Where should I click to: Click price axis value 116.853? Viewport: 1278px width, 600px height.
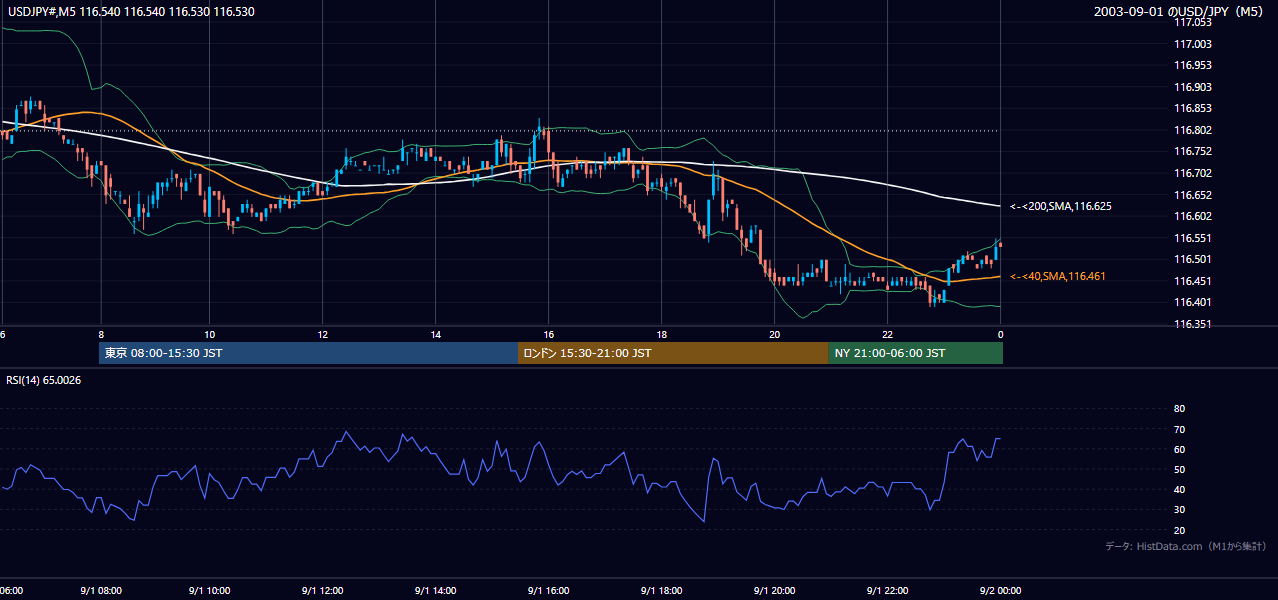(x=1192, y=108)
